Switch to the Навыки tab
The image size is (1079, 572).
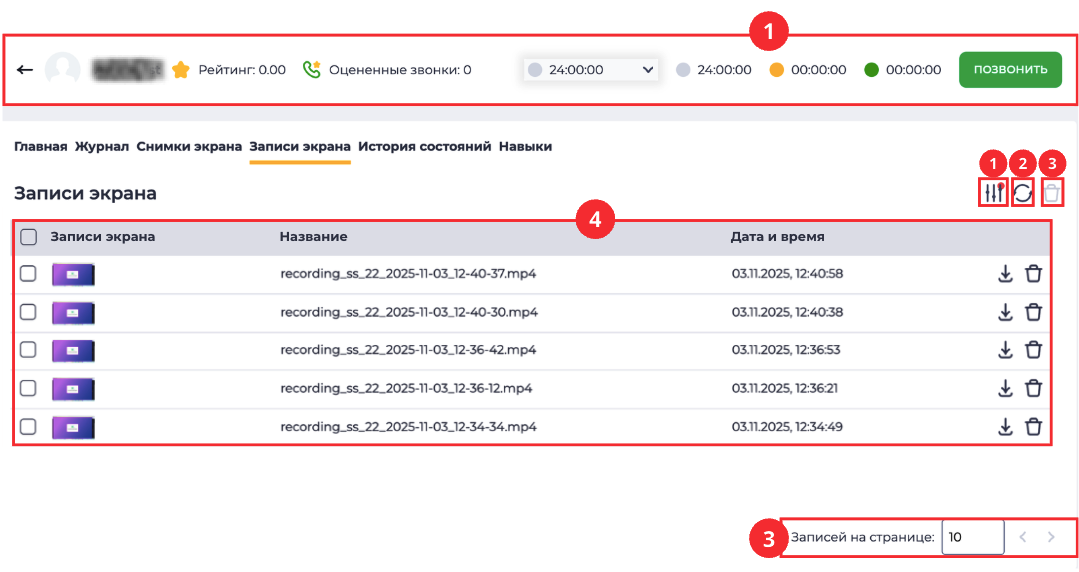(525, 147)
